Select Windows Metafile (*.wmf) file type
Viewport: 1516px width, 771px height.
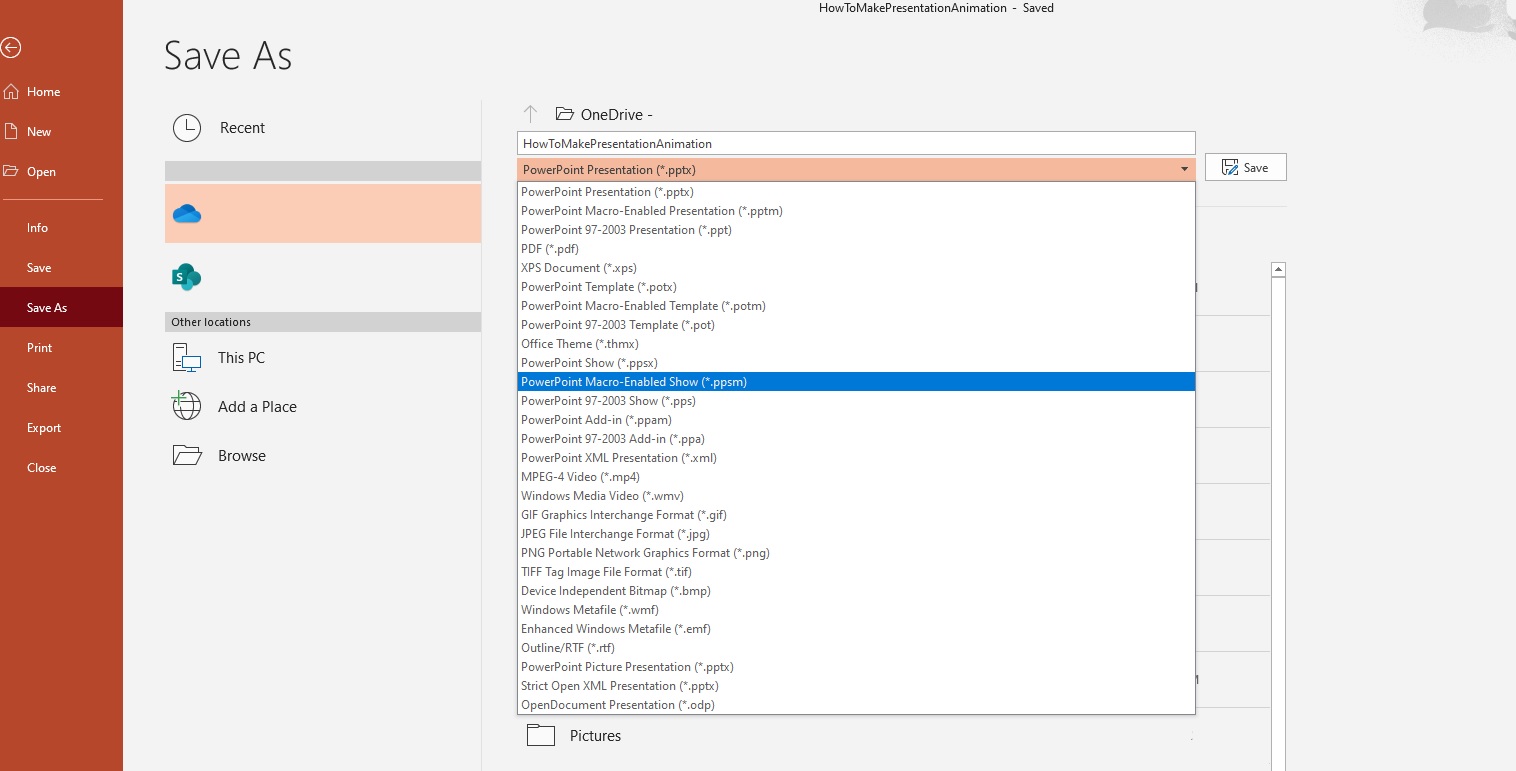(856, 610)
